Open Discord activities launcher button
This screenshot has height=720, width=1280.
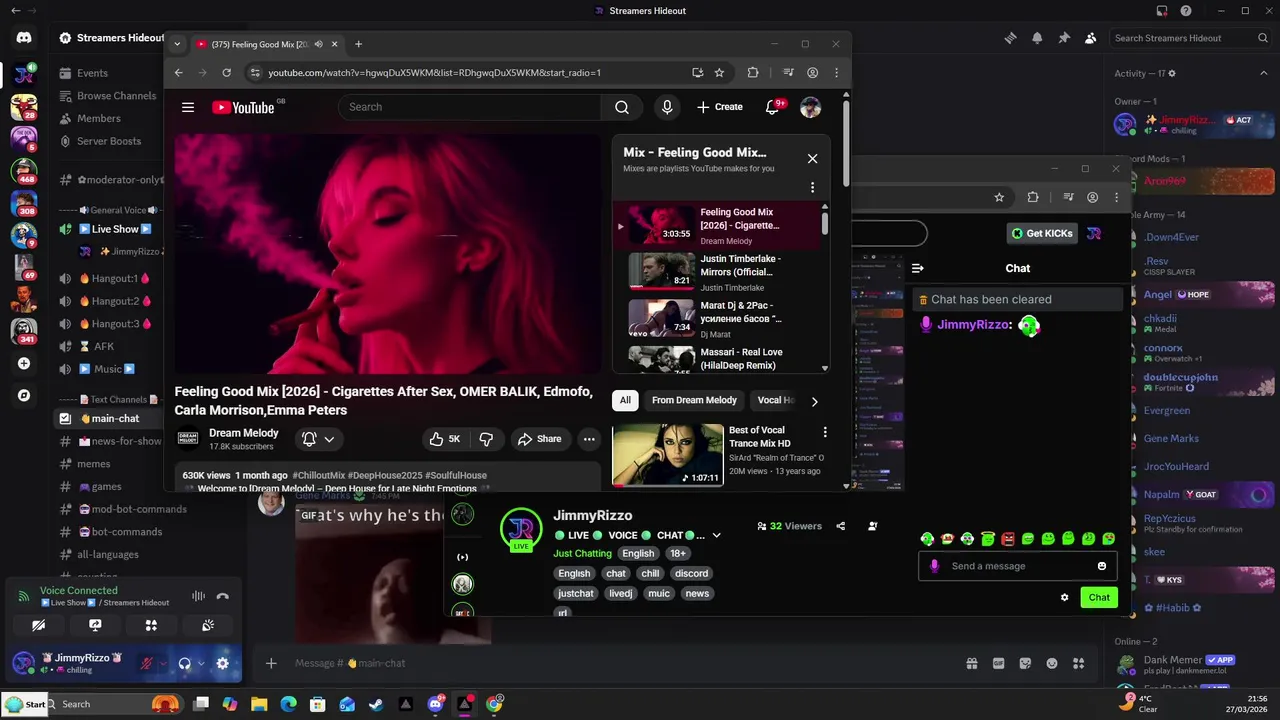(x=151, y=625)
